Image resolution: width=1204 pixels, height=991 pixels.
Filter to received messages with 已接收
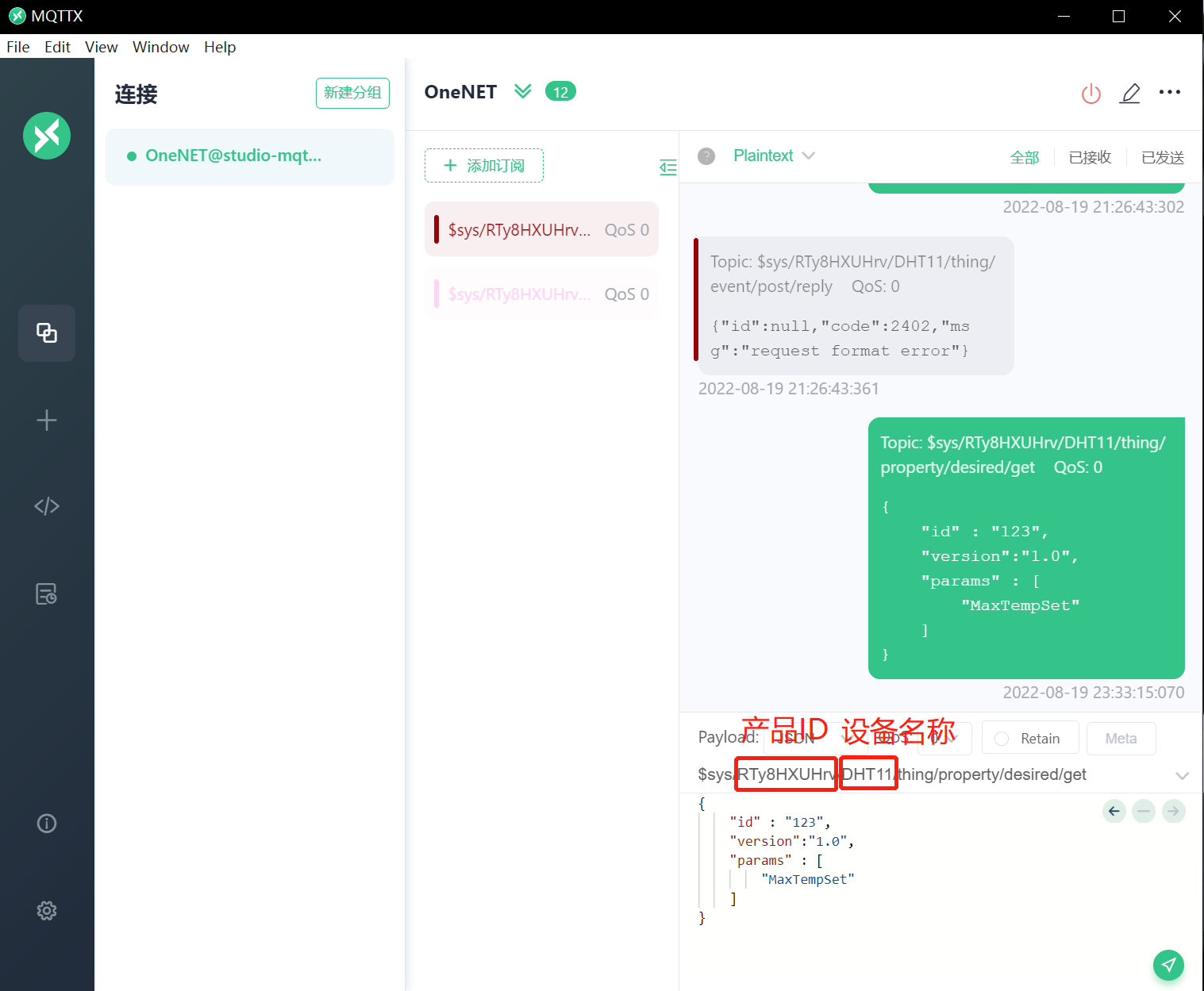(x=1091, y=157)
